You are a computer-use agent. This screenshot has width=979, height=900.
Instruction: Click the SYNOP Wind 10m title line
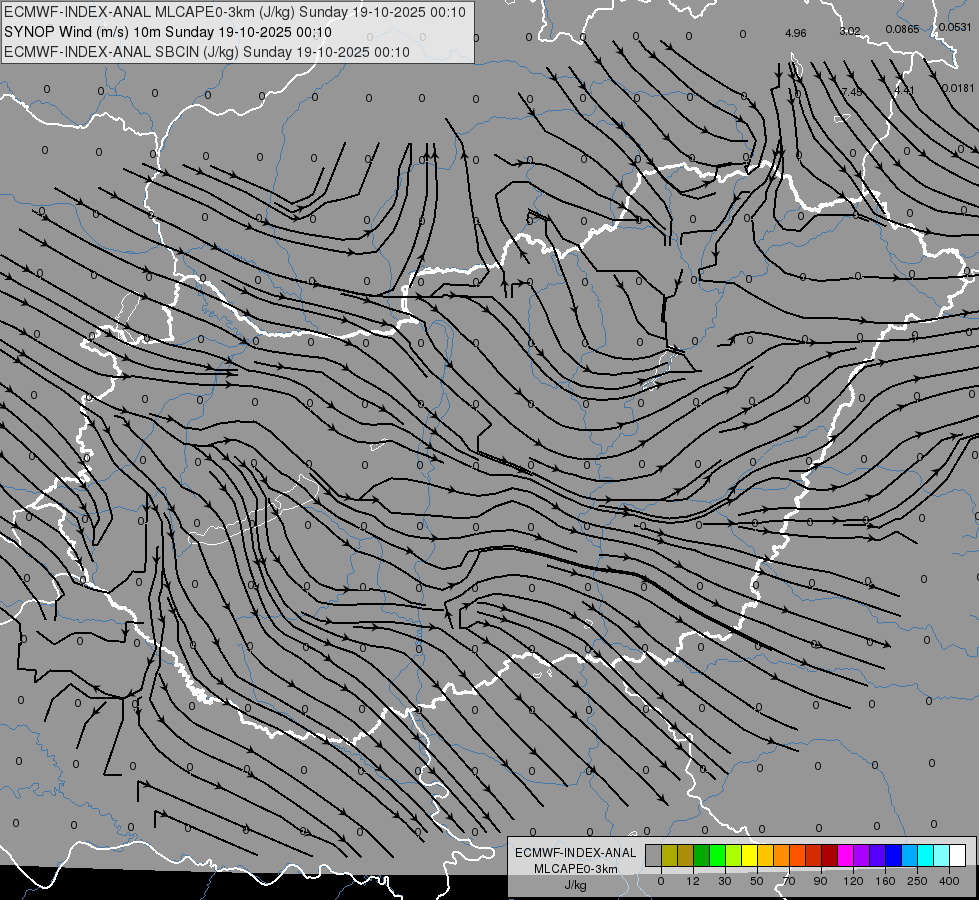(167, 32)
